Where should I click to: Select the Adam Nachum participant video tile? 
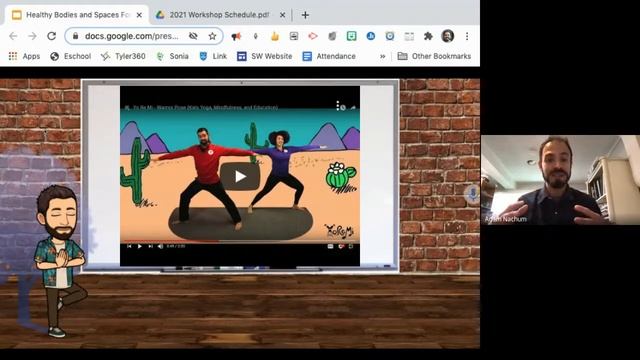(560, 180)
